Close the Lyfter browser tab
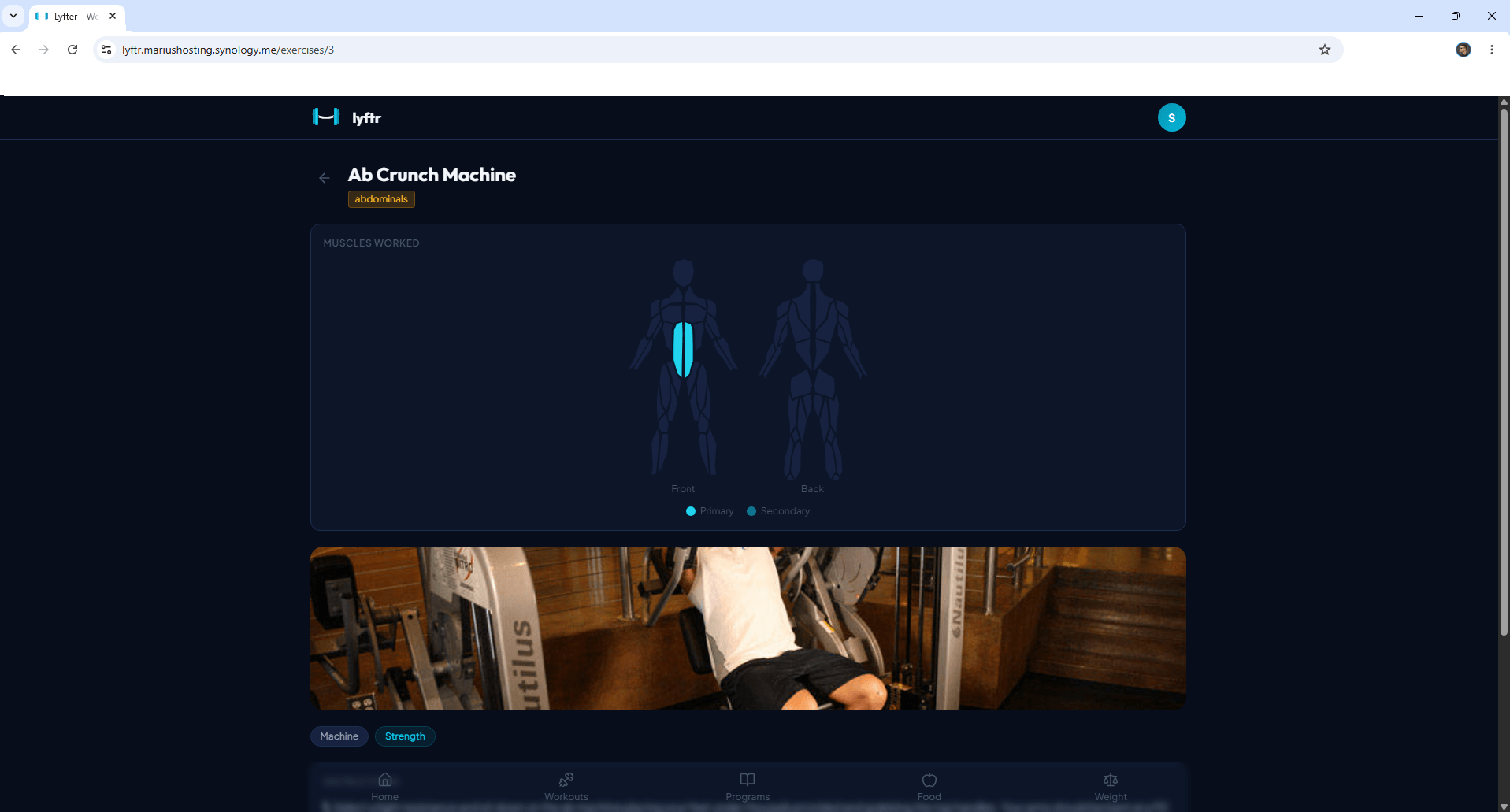The width and height of the screenshot is (1510, 812). (113, 16)
